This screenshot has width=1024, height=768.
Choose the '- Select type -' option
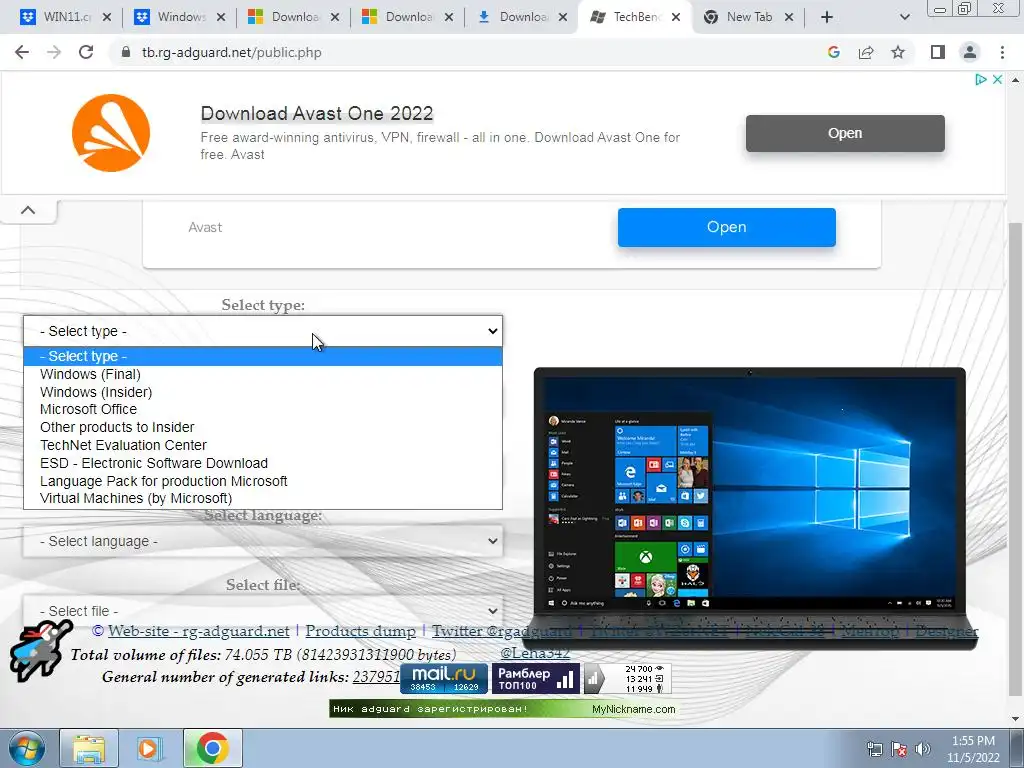263,356
